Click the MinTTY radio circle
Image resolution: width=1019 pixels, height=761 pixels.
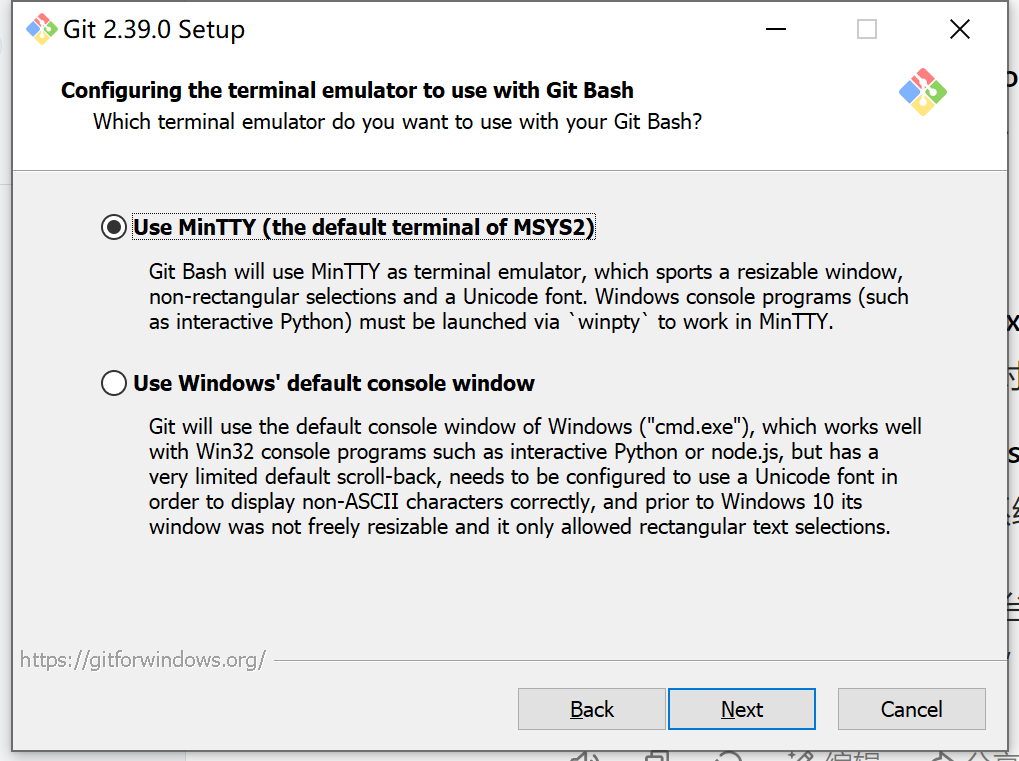click(x=113, y=227)
